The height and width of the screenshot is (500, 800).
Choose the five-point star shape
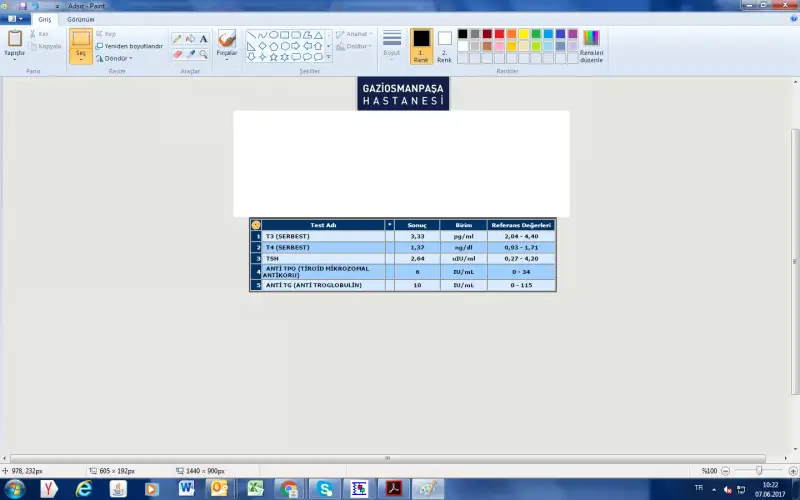coord(274,56)
